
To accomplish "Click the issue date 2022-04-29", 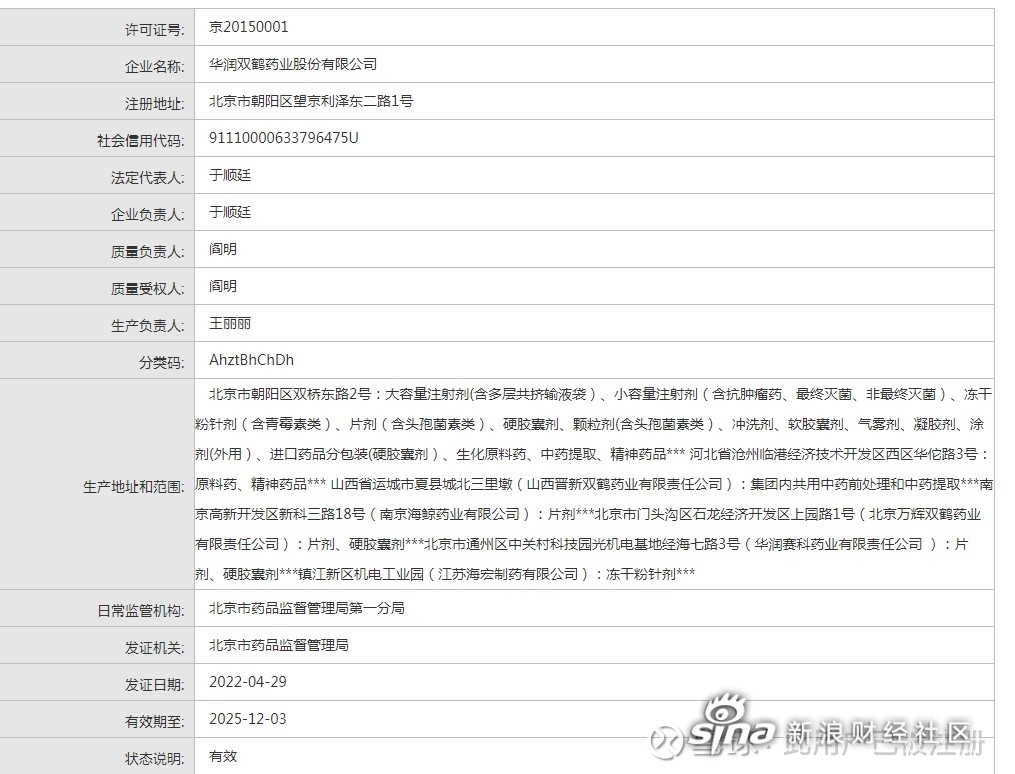I will point(248,681).
